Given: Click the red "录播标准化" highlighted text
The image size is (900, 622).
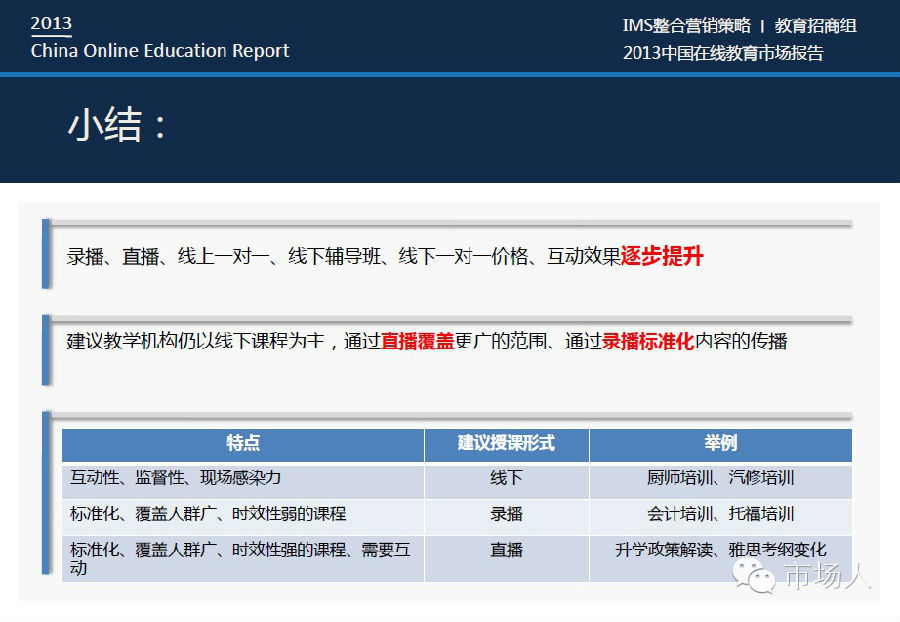Looking at the screenshot, I should coord(648,341).
